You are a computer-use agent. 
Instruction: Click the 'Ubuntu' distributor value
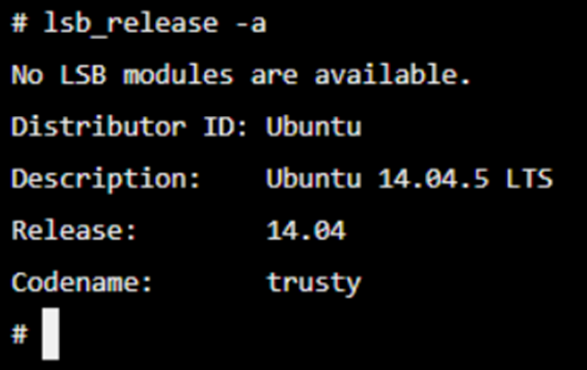click(314, 127)
